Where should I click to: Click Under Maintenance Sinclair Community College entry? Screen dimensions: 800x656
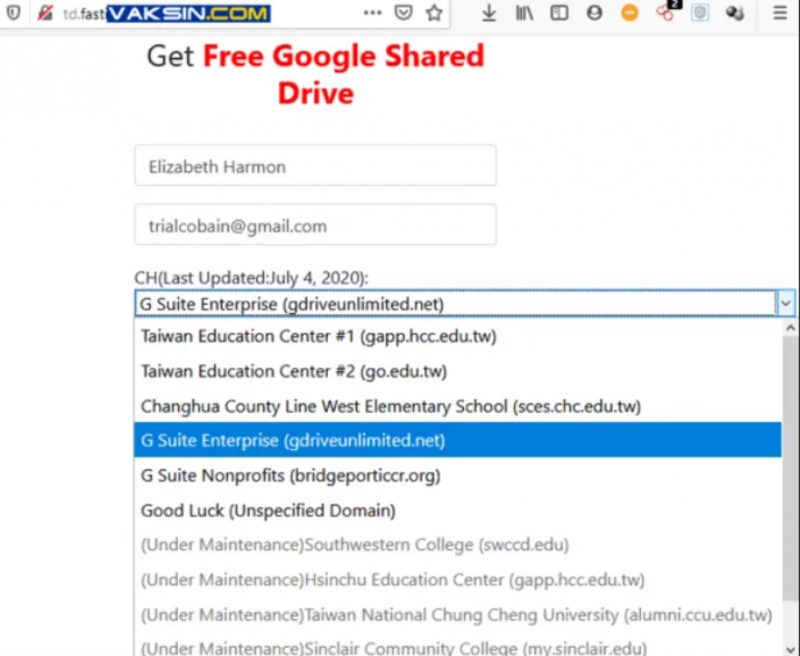458,646
